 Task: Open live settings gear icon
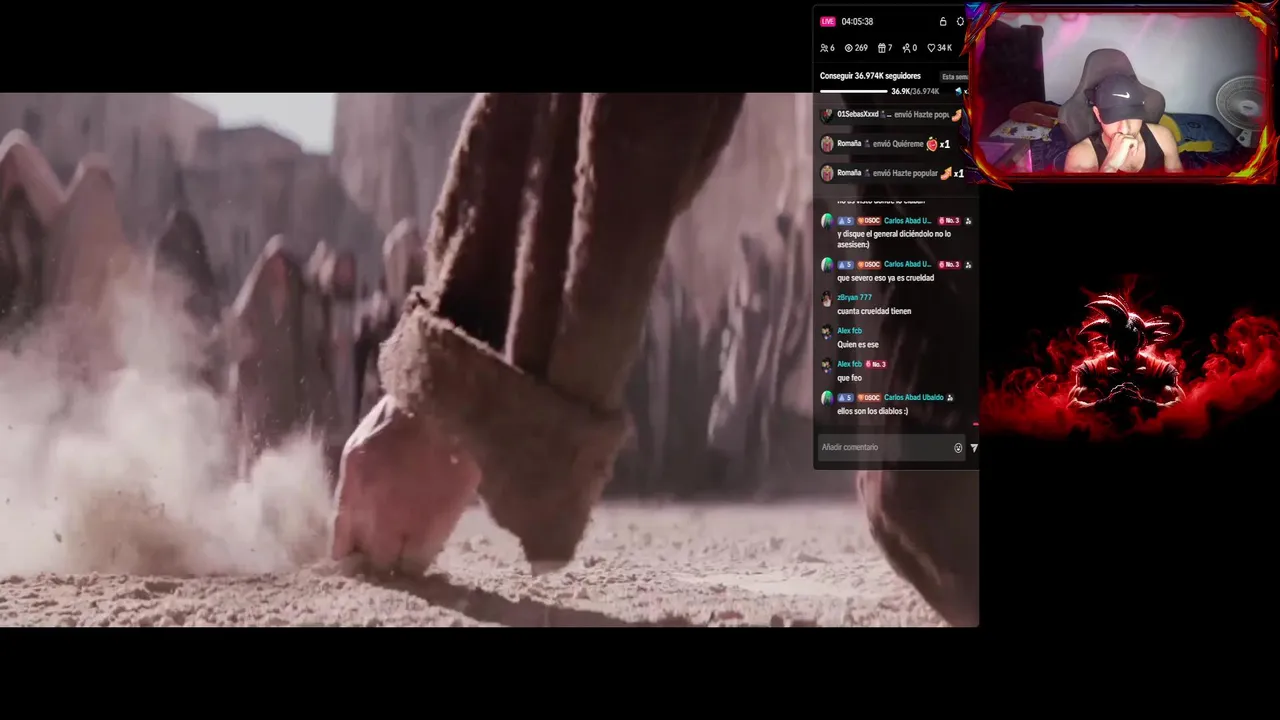(960, 21)
